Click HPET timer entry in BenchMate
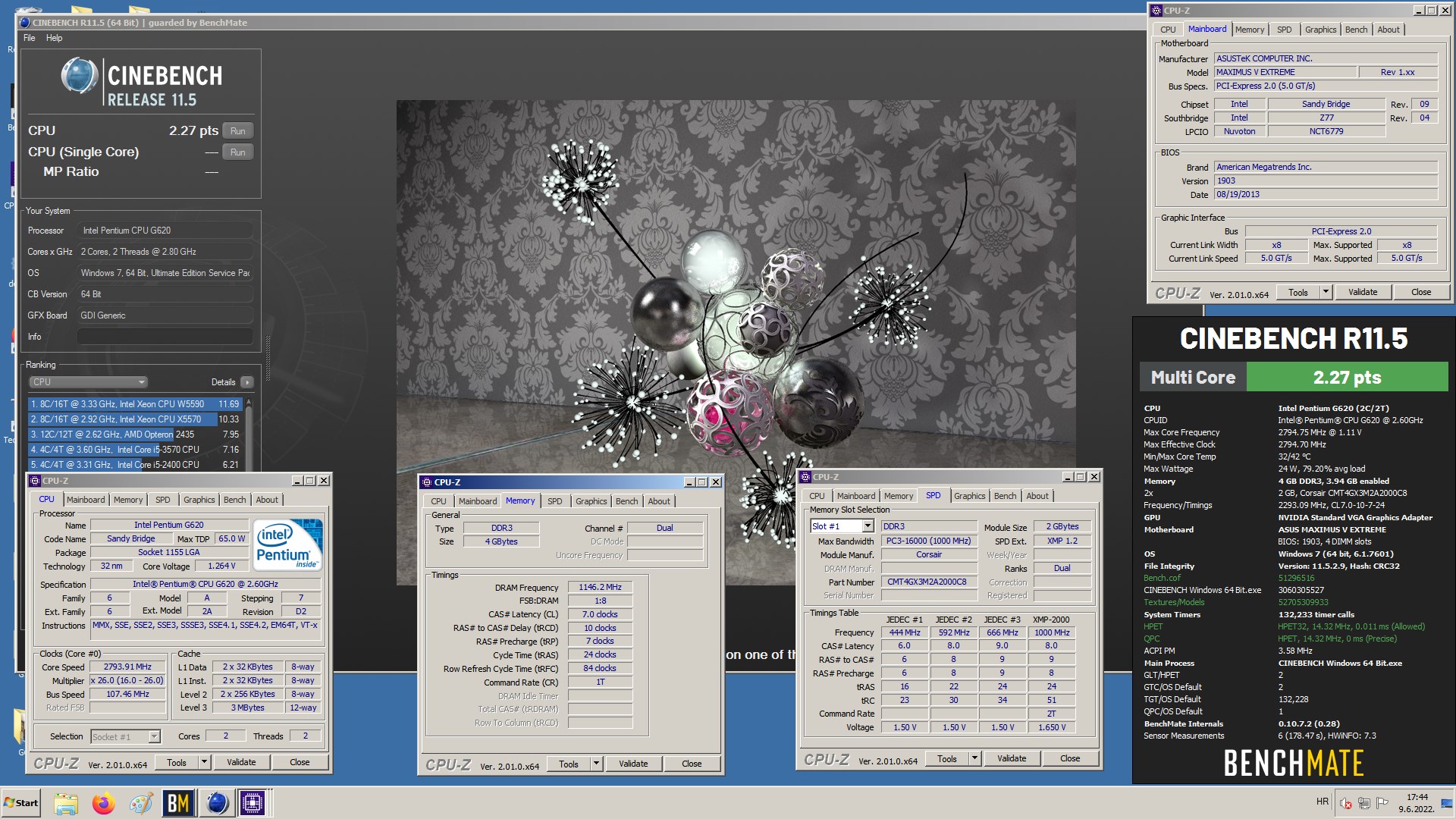Screen dimensions: 1456x819 tap(1153, 626)
